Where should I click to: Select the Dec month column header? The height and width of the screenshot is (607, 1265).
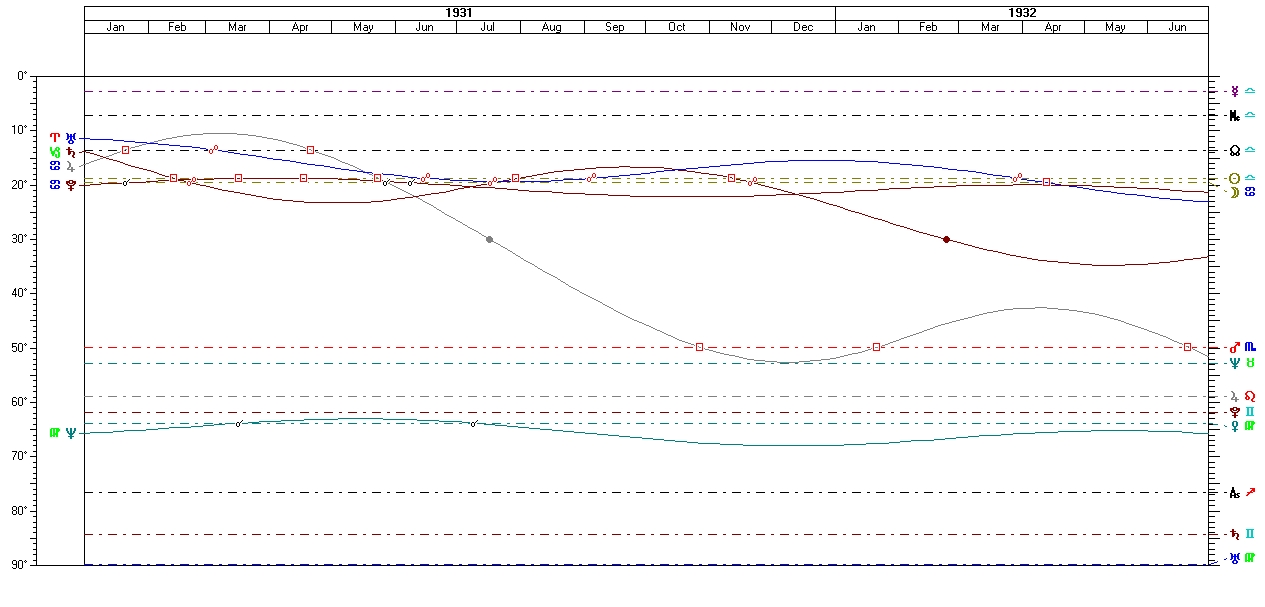coord(803,27)
